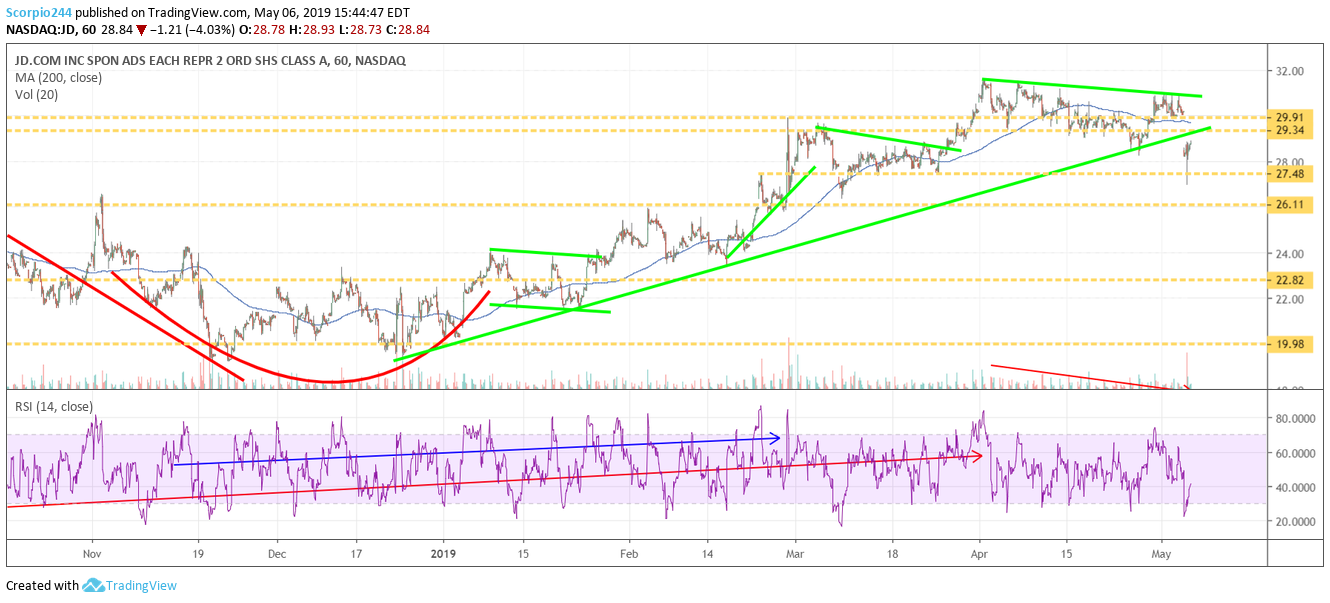Click the Nov marker on time axis

(x=92, y=552)
